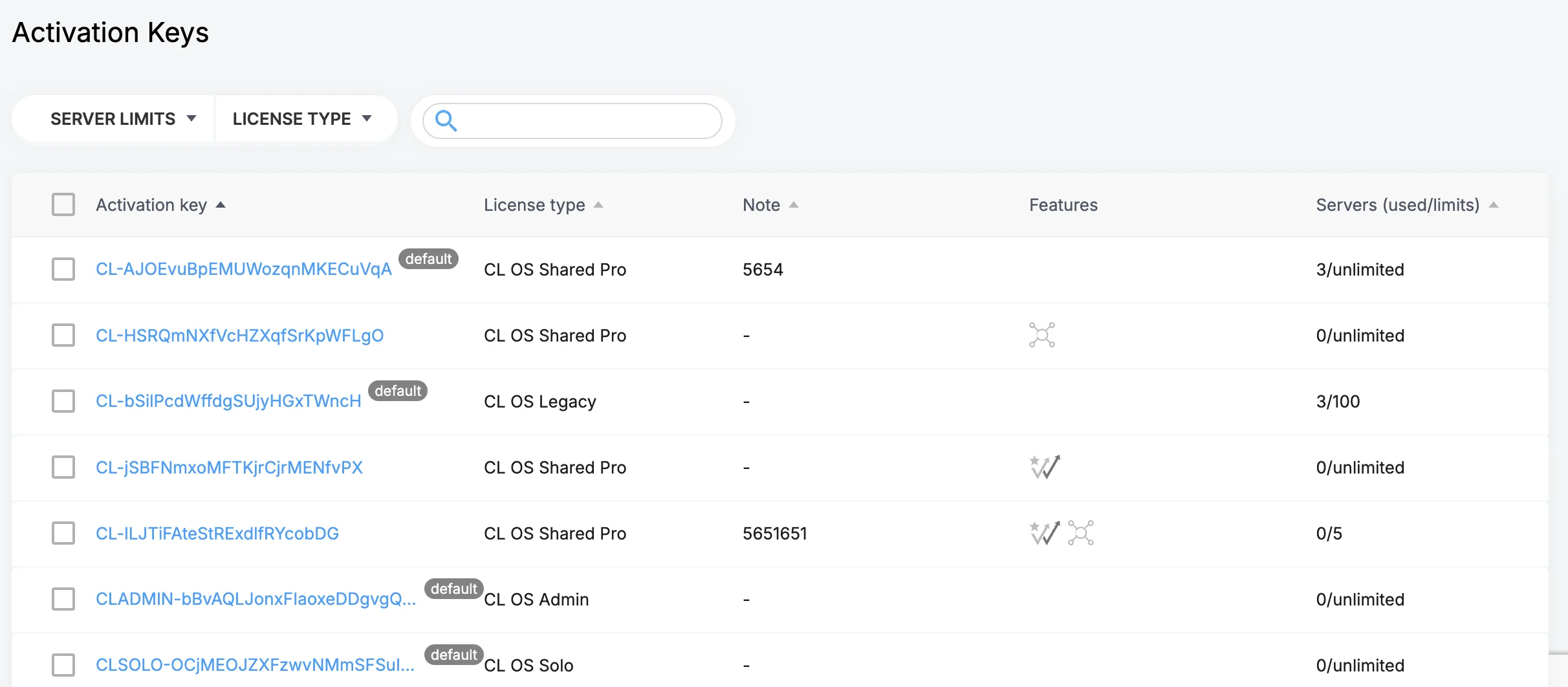Image resolution: width=1568 pixels, height=687 pixels.
Task: Select the premium checkmarks feature icon for CL-jSBFNmxoMFTKjrCjrMENfvPX
Action: tap(1043, 467)
